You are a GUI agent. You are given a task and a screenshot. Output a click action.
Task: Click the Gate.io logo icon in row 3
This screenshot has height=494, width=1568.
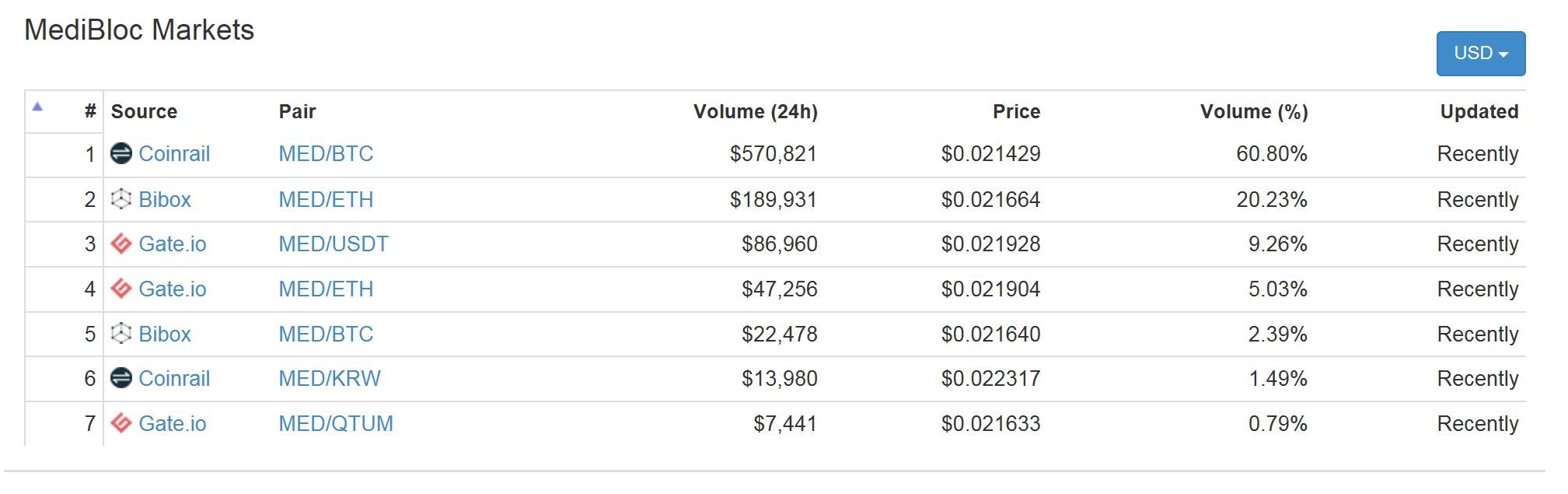[x=121, y=244]
